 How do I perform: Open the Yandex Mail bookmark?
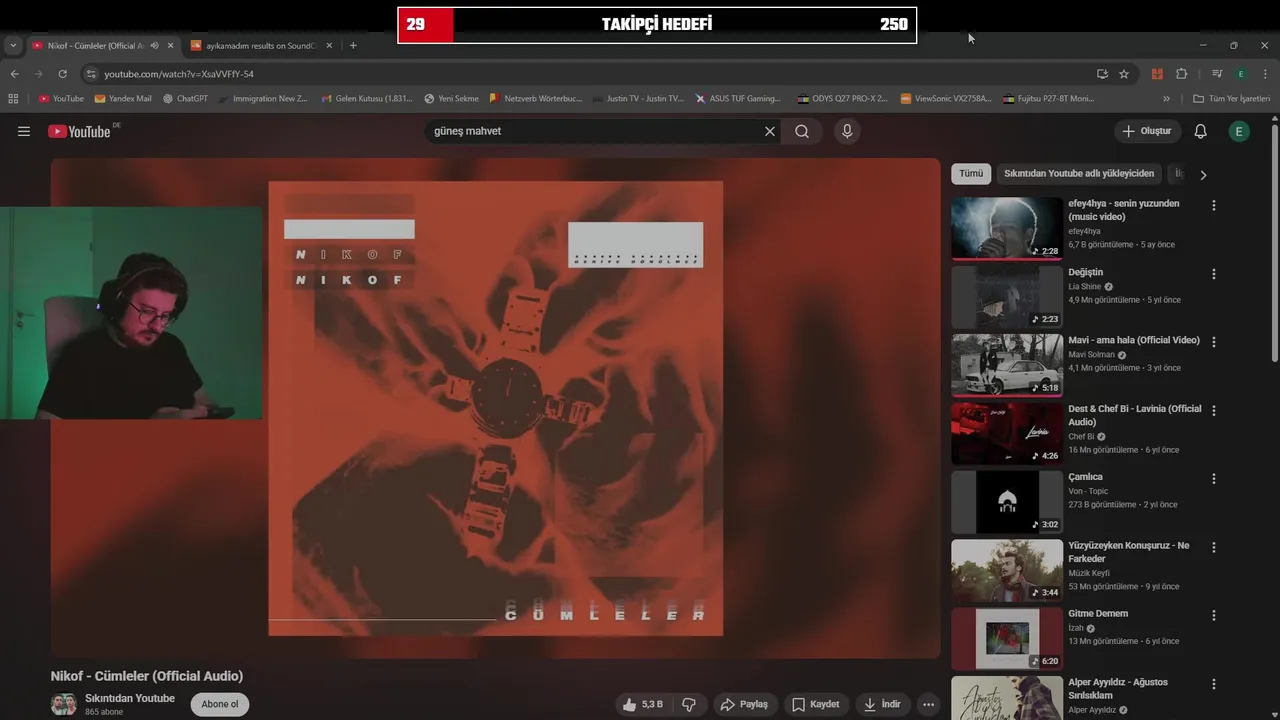click(x=123, y=99)
